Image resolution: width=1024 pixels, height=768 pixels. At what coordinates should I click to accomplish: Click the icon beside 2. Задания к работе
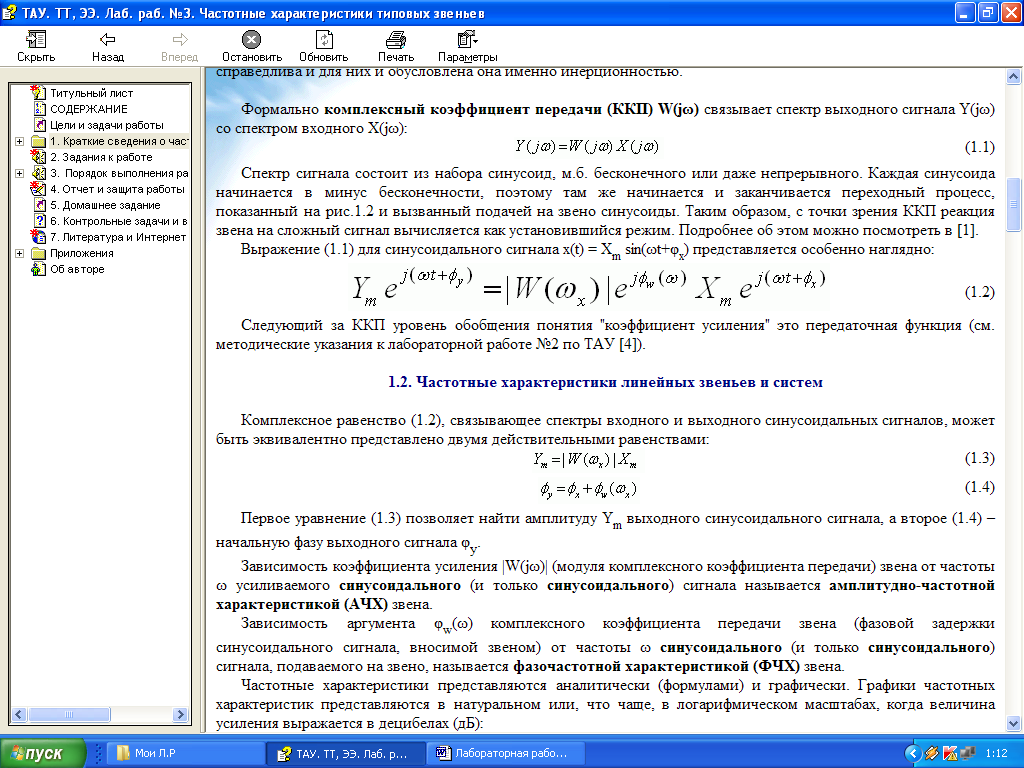tap(39, 157)
